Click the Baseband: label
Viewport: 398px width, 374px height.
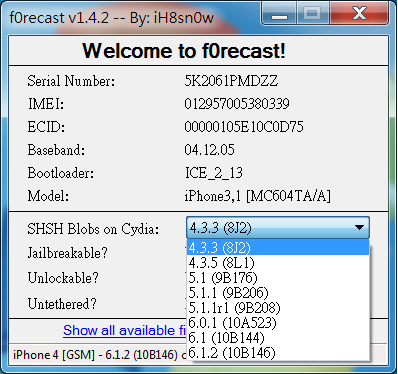coord(56,150)
